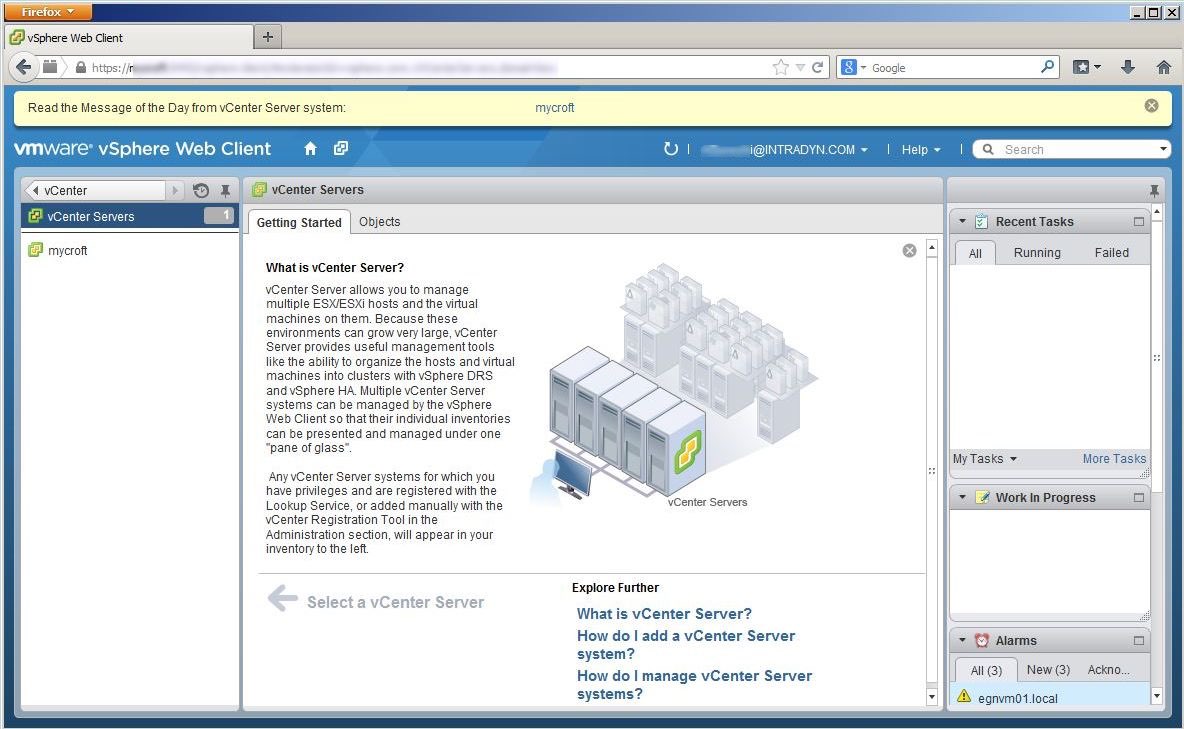Image resolution: width=1184 pixels, height=729 pixels.
Task: Select the vSphere Web Client browser tab
Action: 129,37
